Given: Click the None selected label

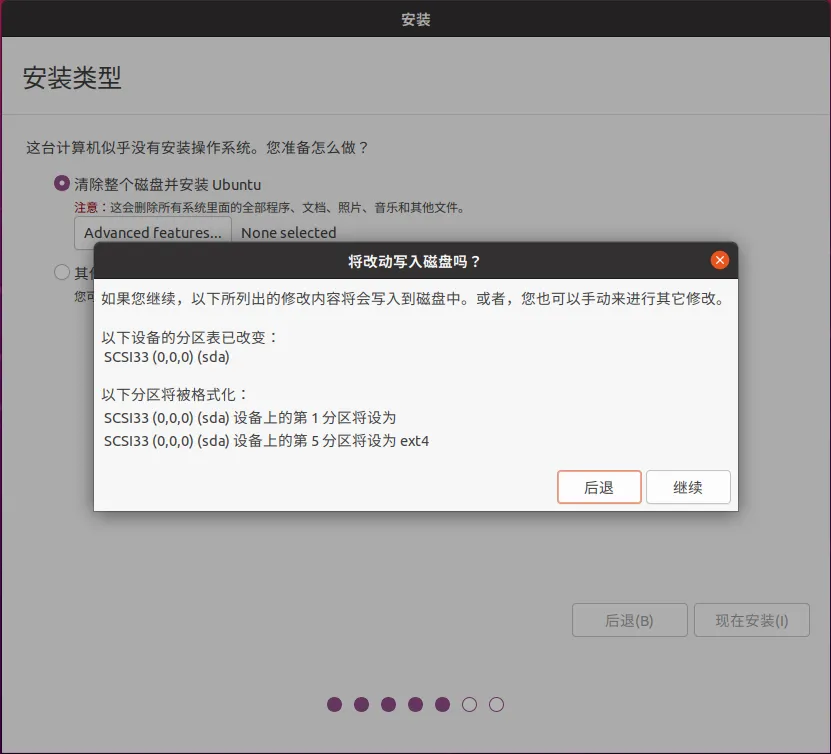Looking at the screenshot, I should (x=288, y=233).
